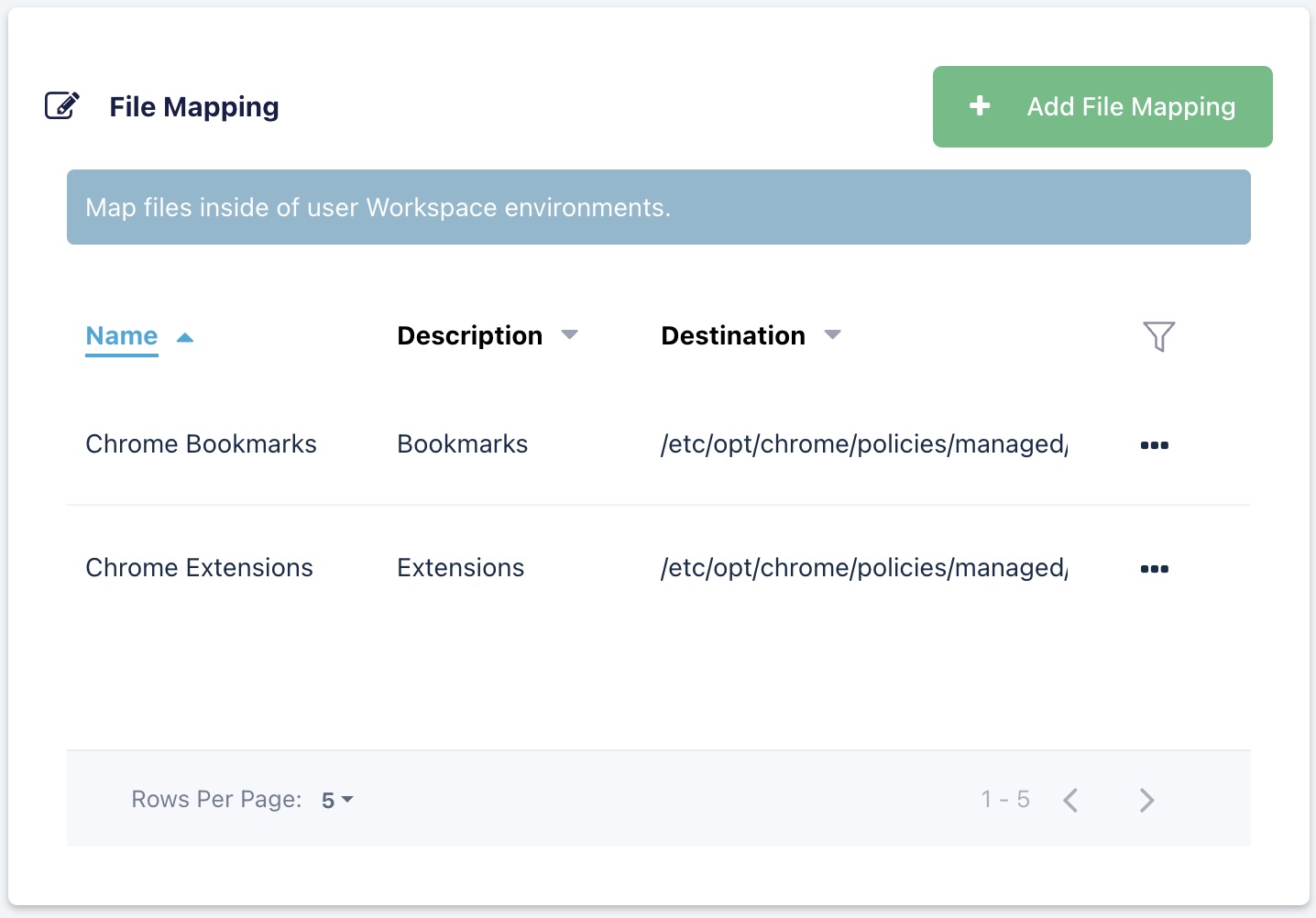Image resolution: width=1316 pixels, height=918 pixels.
Task: Sort by the Destination column header
Action: coord(732,336)
